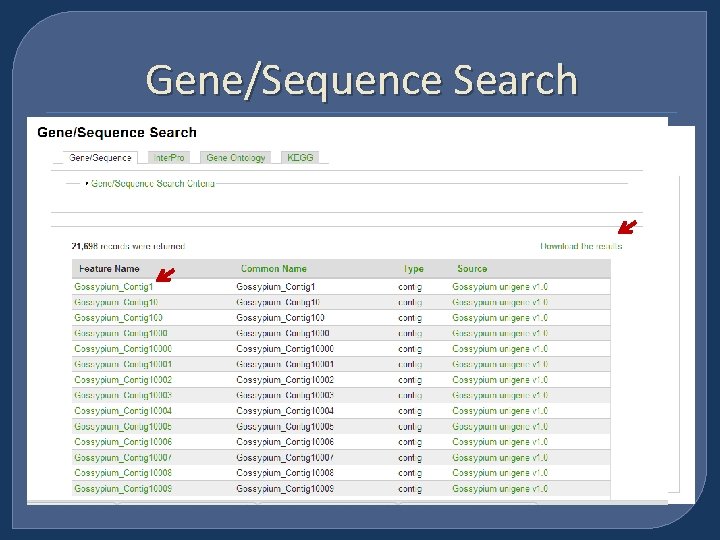This screenshot has height=540, width=720.
Task: Sort by Source column header
Action: tap(472, 269)
